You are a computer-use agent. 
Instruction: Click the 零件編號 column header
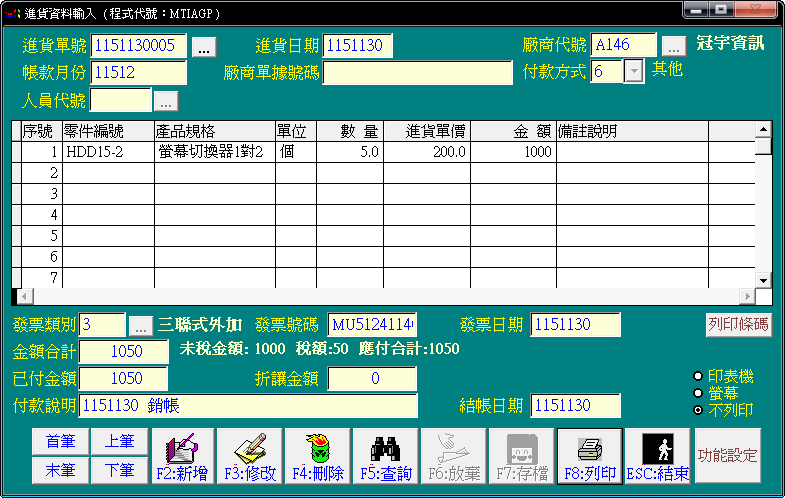click(108, 132)
